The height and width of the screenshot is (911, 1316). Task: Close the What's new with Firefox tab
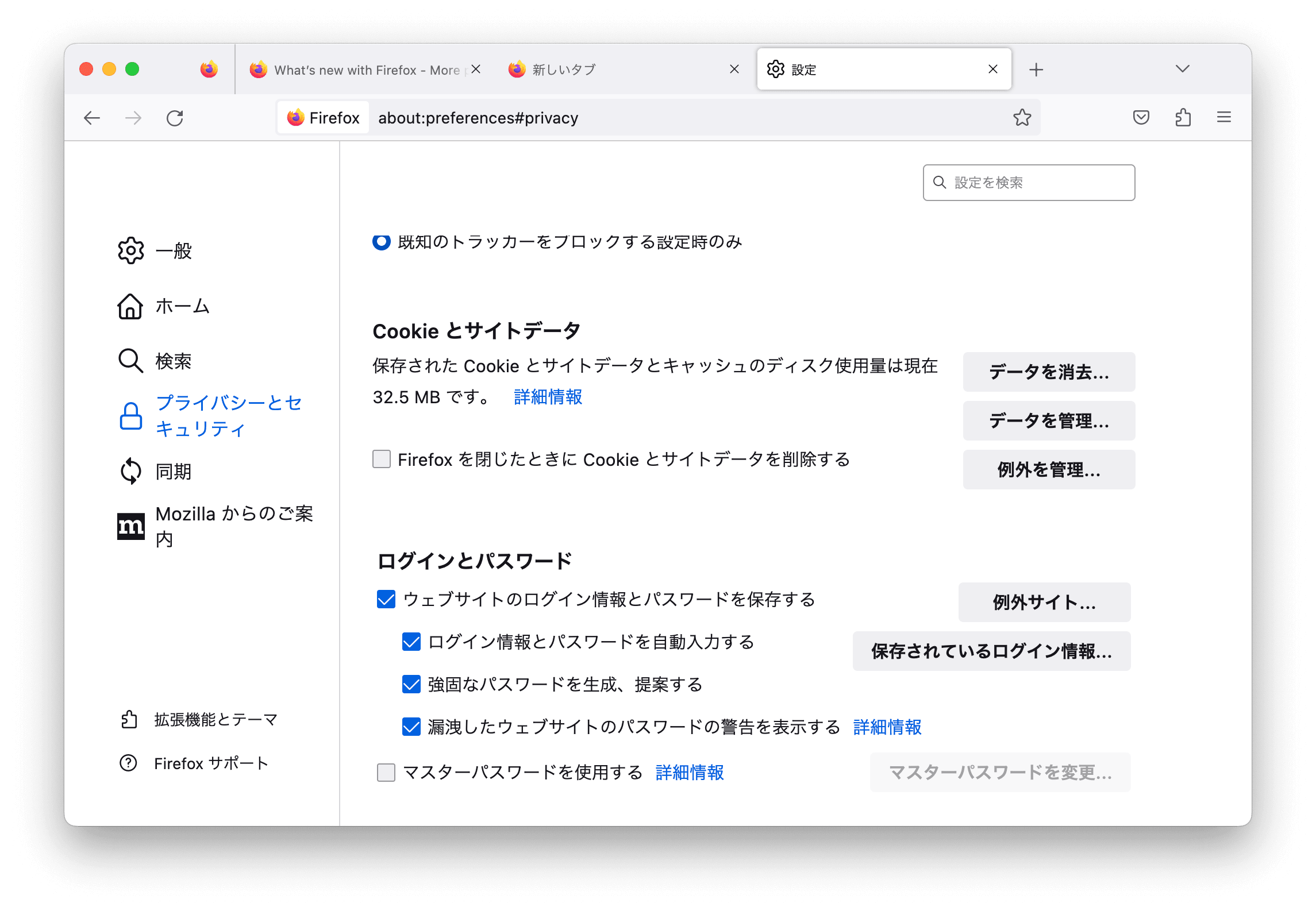[x=476, y=70]
